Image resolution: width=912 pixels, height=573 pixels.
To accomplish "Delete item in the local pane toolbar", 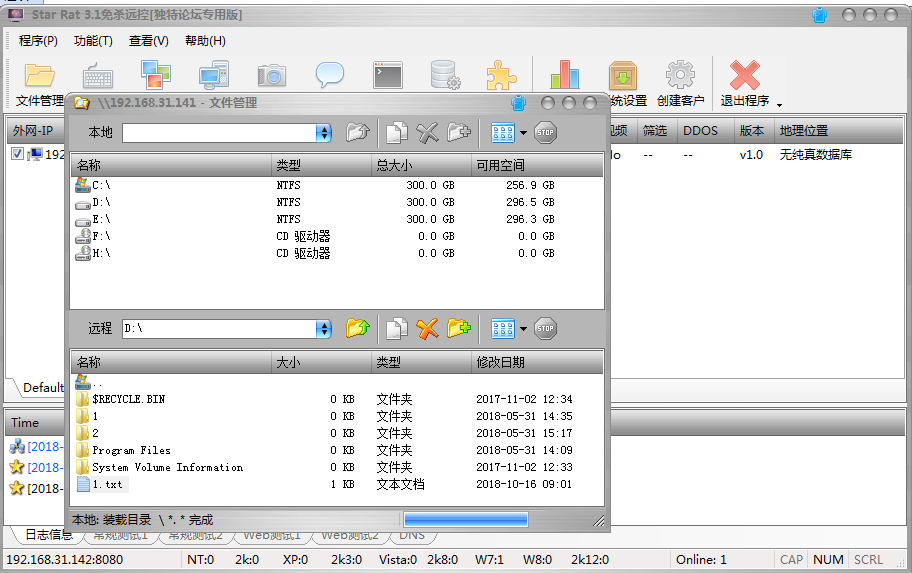I will 428,133.
